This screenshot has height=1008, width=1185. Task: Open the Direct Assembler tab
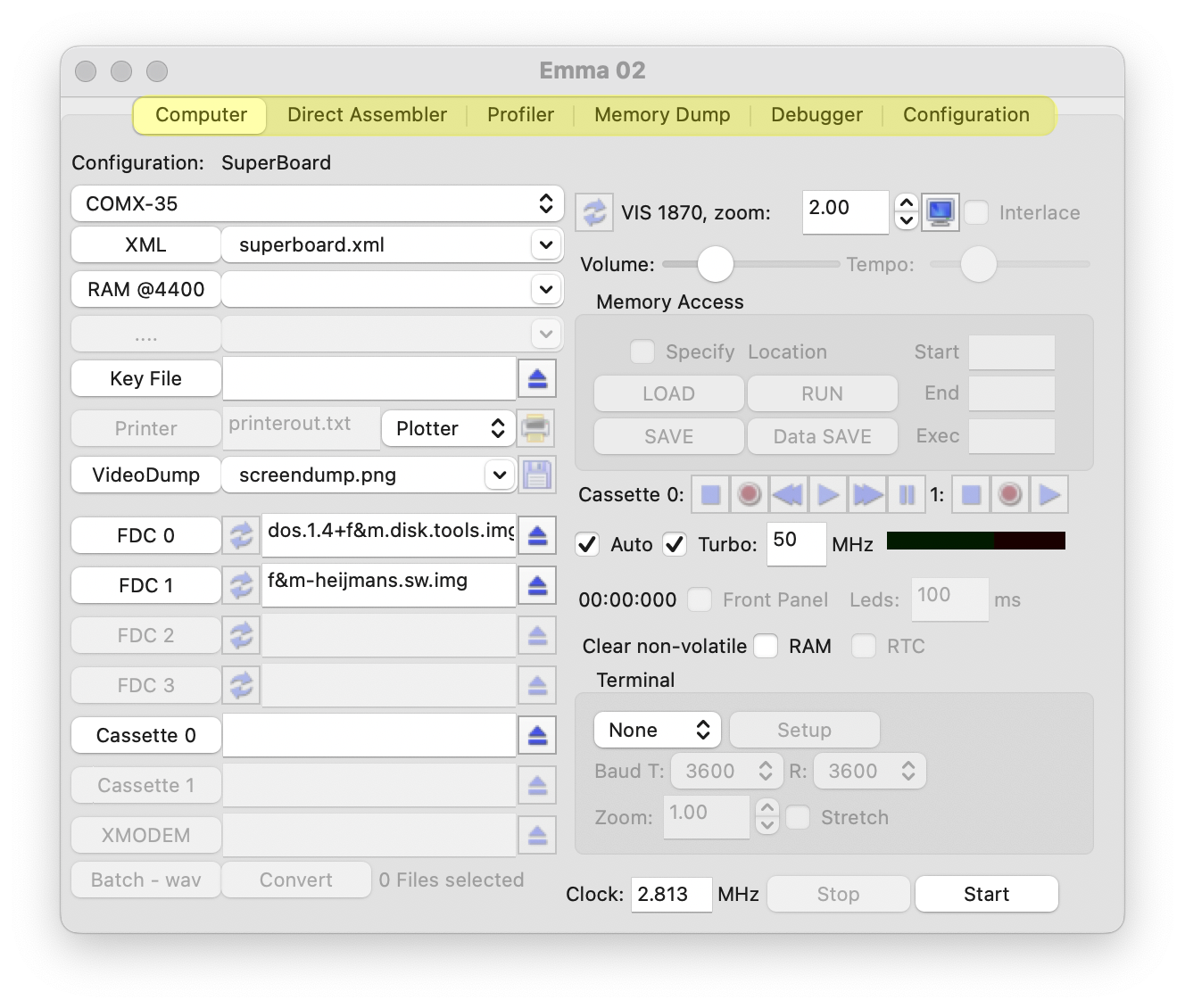click(x=367, y=115)
